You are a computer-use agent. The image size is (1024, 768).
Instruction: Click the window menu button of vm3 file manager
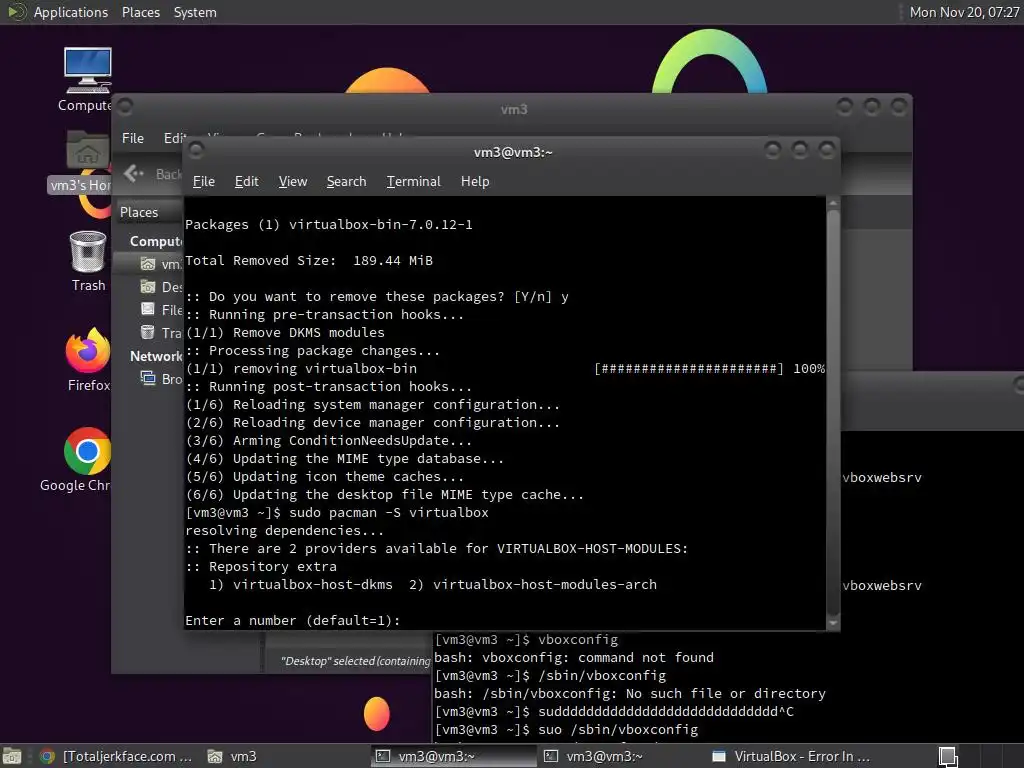pos(125,106)
